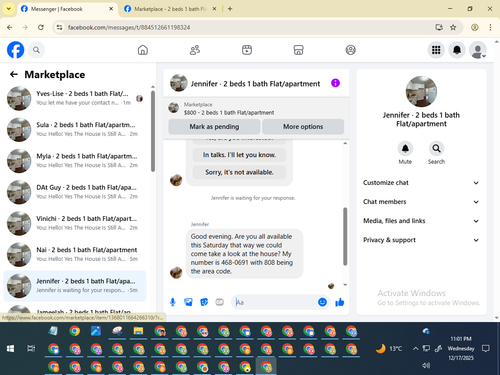Open Marketplace listing $800 banner
Viewport: 500px width, 375px height.
click(x=256, y=108)
